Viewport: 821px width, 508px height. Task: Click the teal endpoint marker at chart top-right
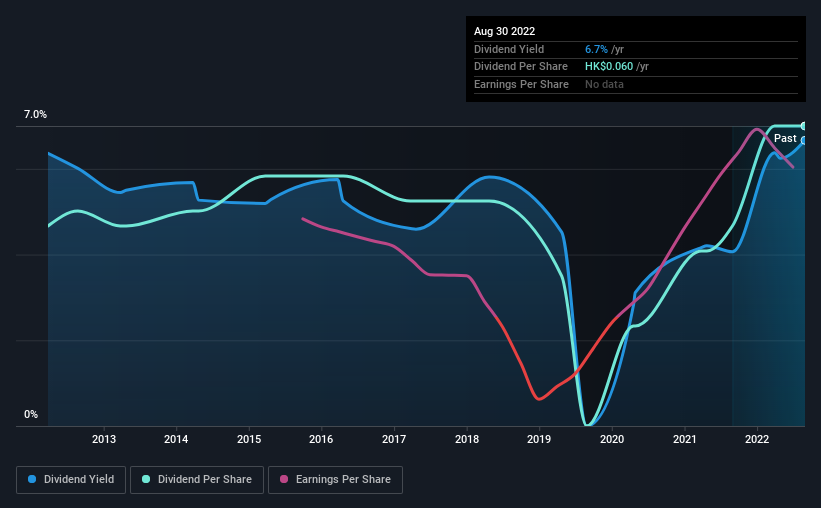pos(803,126)
